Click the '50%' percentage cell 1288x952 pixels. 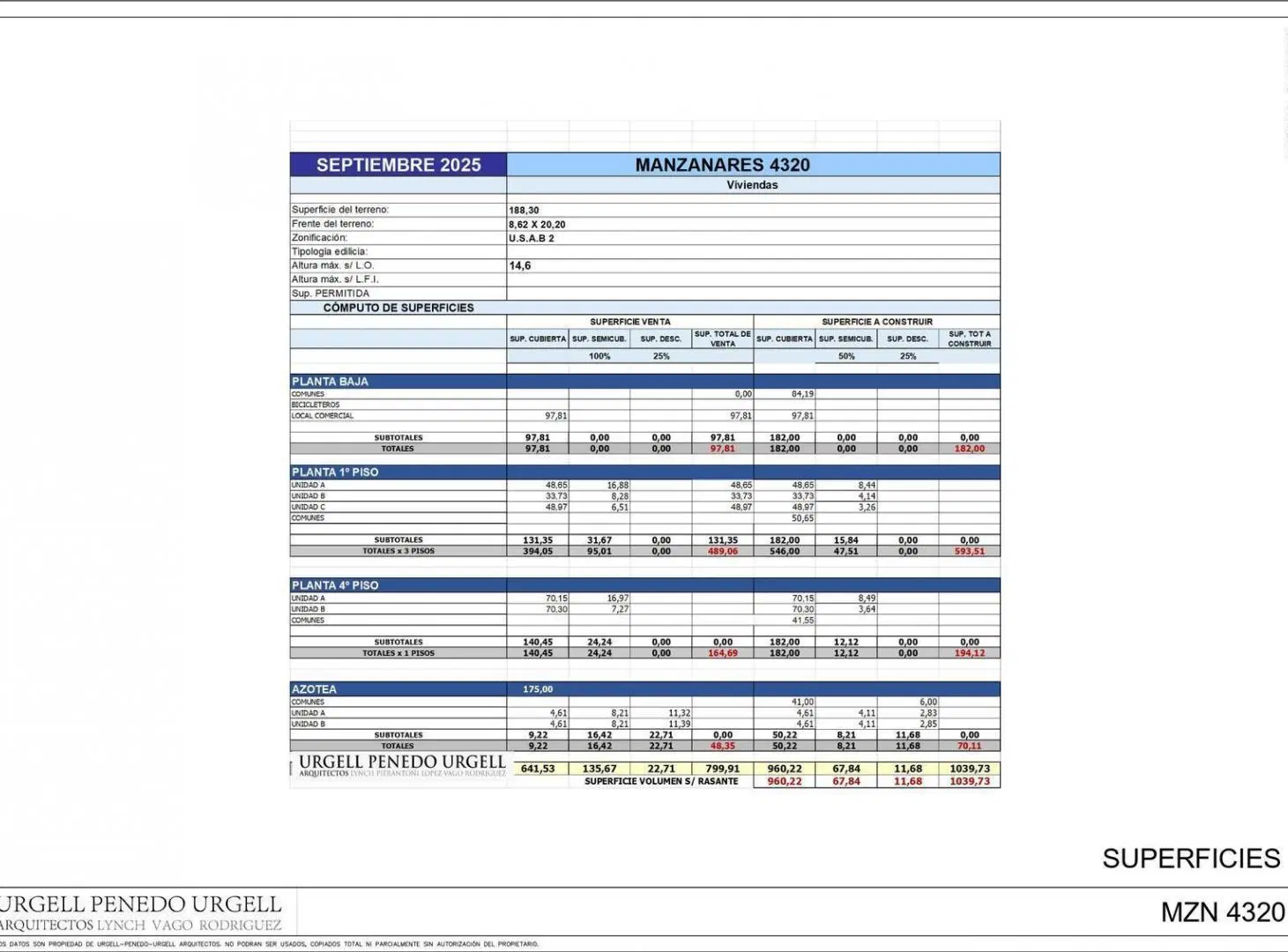point(846,357)
